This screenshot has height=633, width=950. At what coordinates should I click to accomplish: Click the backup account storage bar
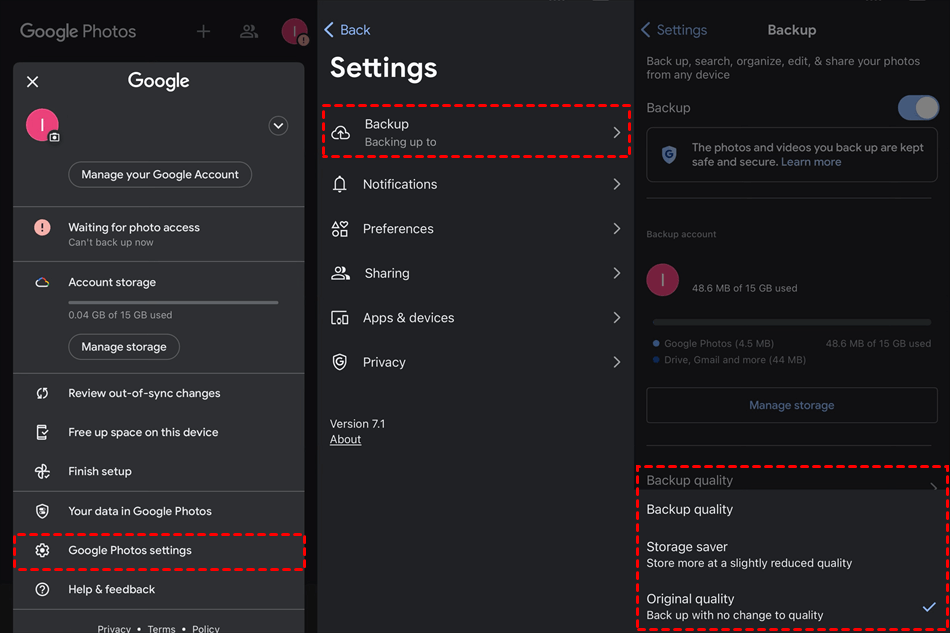tap(792, 322)
